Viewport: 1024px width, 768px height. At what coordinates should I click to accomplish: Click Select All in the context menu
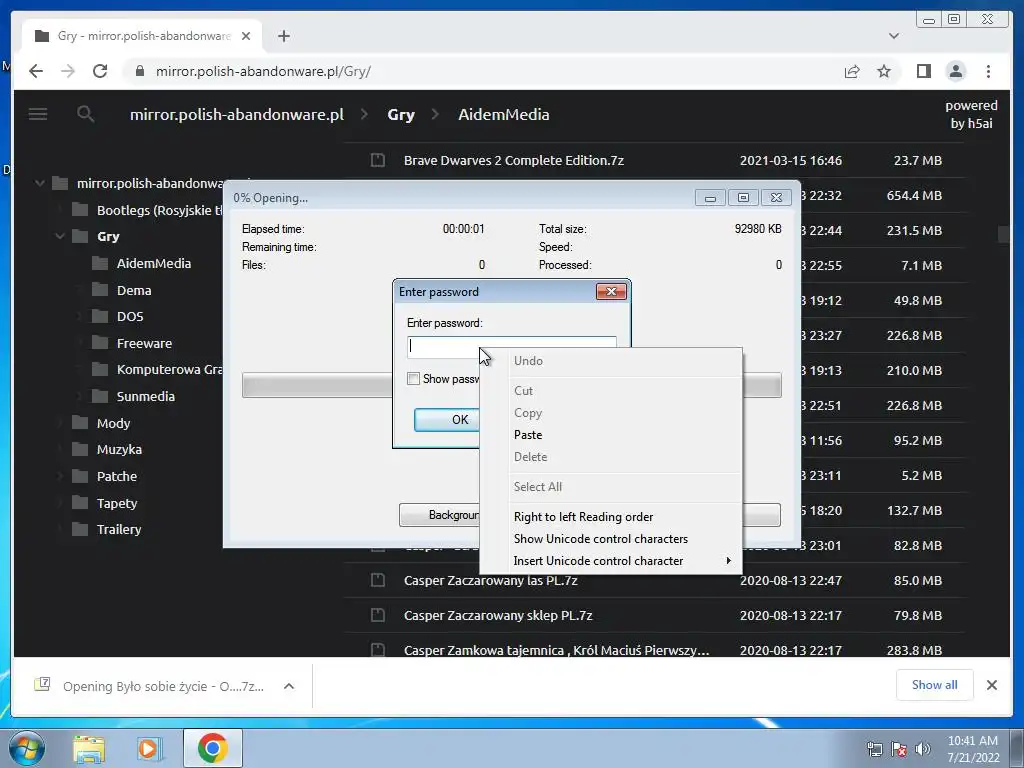[x=611, y=487]
